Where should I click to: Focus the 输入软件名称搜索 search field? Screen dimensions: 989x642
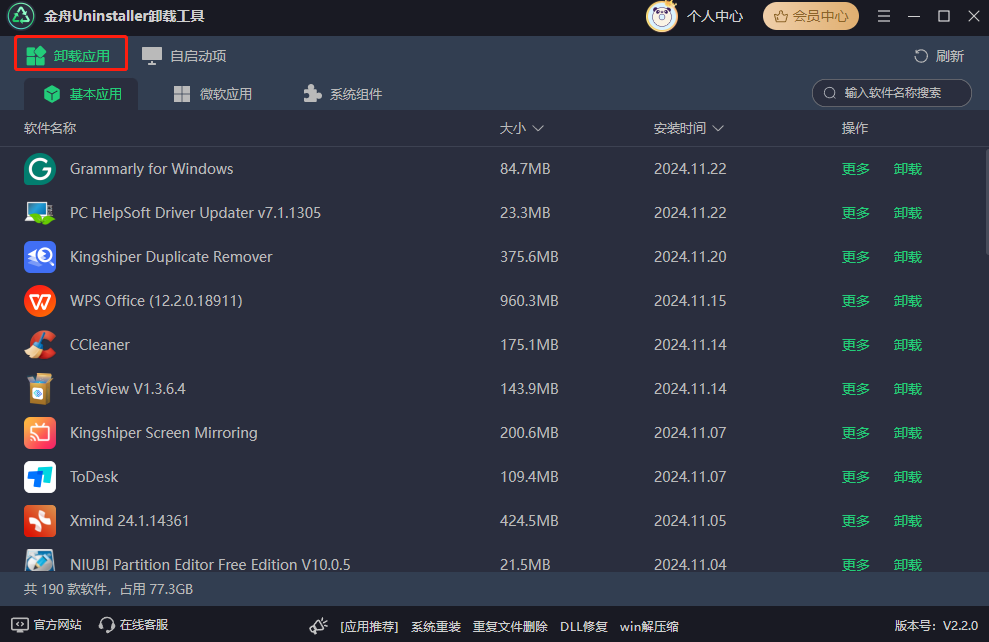pyautogui.click(x=891, y=93)
